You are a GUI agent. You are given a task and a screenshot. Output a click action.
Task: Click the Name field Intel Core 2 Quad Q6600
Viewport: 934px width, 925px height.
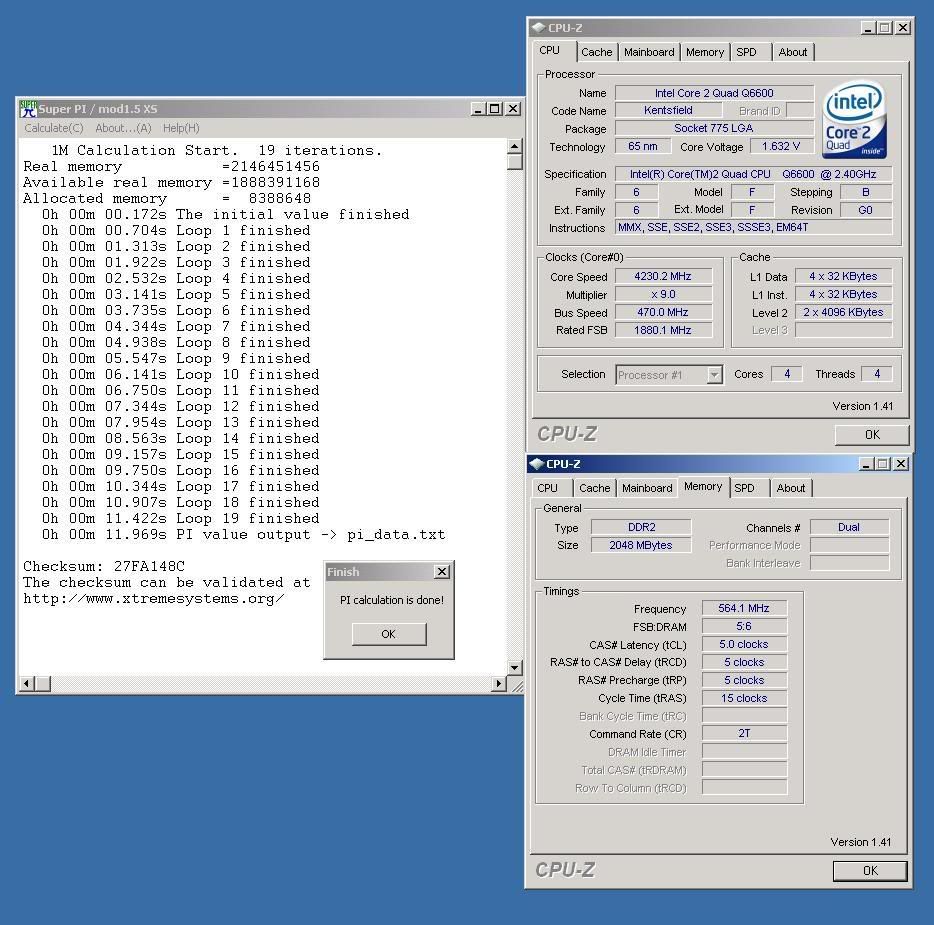point(714,93)
